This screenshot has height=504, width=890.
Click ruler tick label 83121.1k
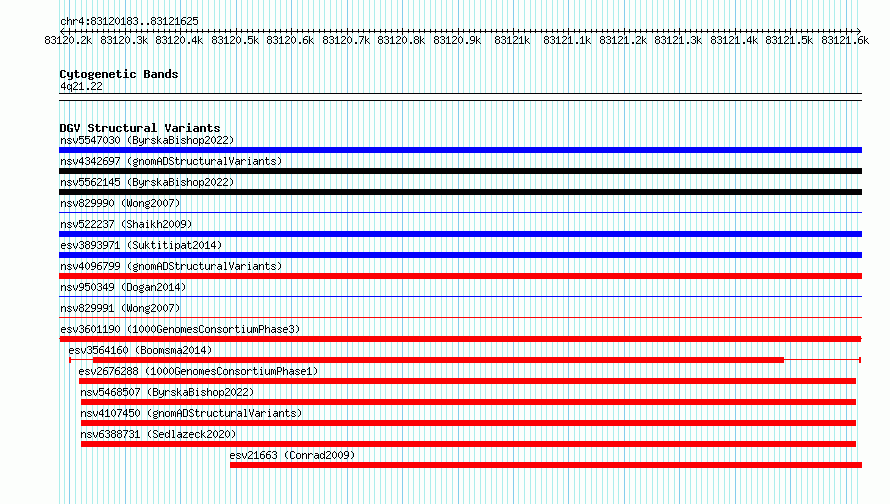click(566, 41)
